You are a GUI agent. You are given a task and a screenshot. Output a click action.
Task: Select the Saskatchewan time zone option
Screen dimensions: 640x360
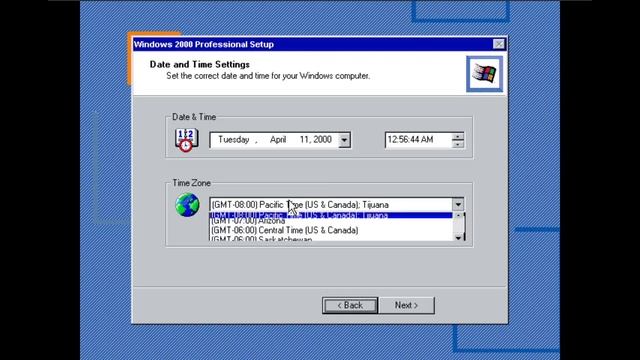tap(331, 238)
